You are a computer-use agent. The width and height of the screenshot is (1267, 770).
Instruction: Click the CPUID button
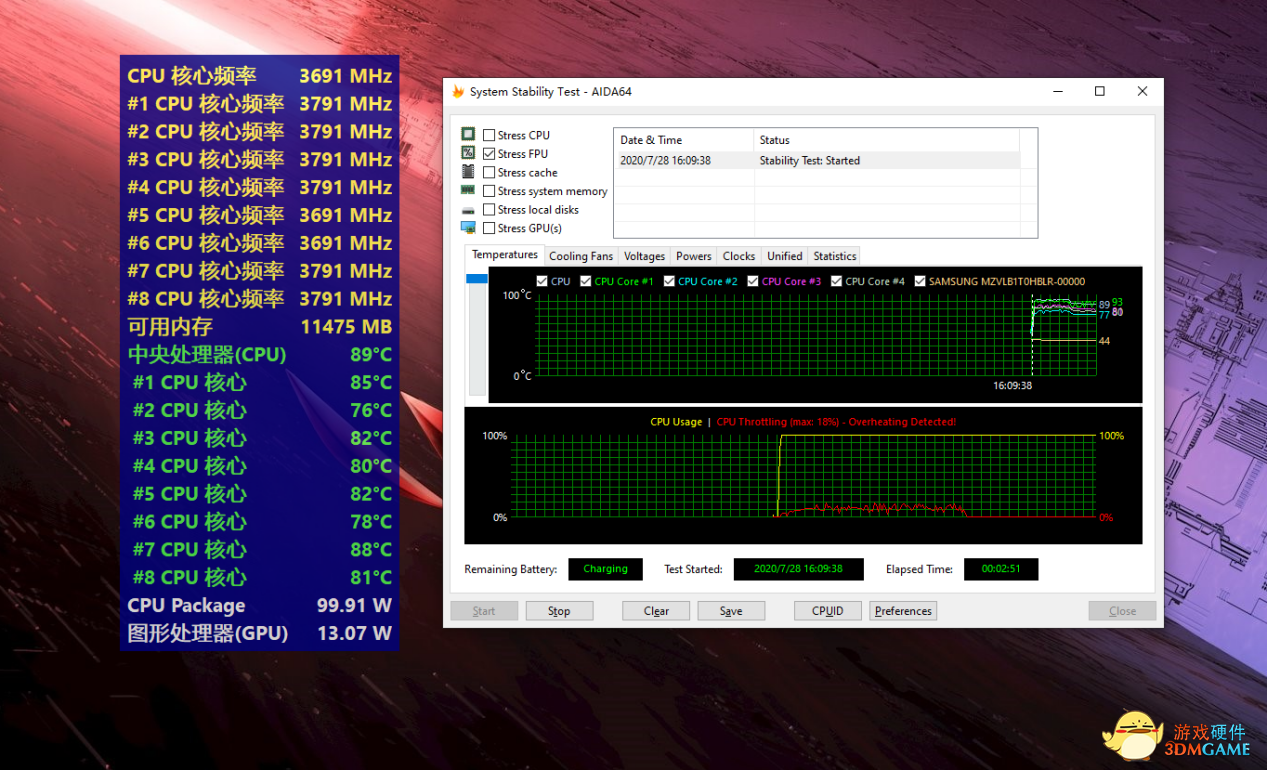coord(828,611)
